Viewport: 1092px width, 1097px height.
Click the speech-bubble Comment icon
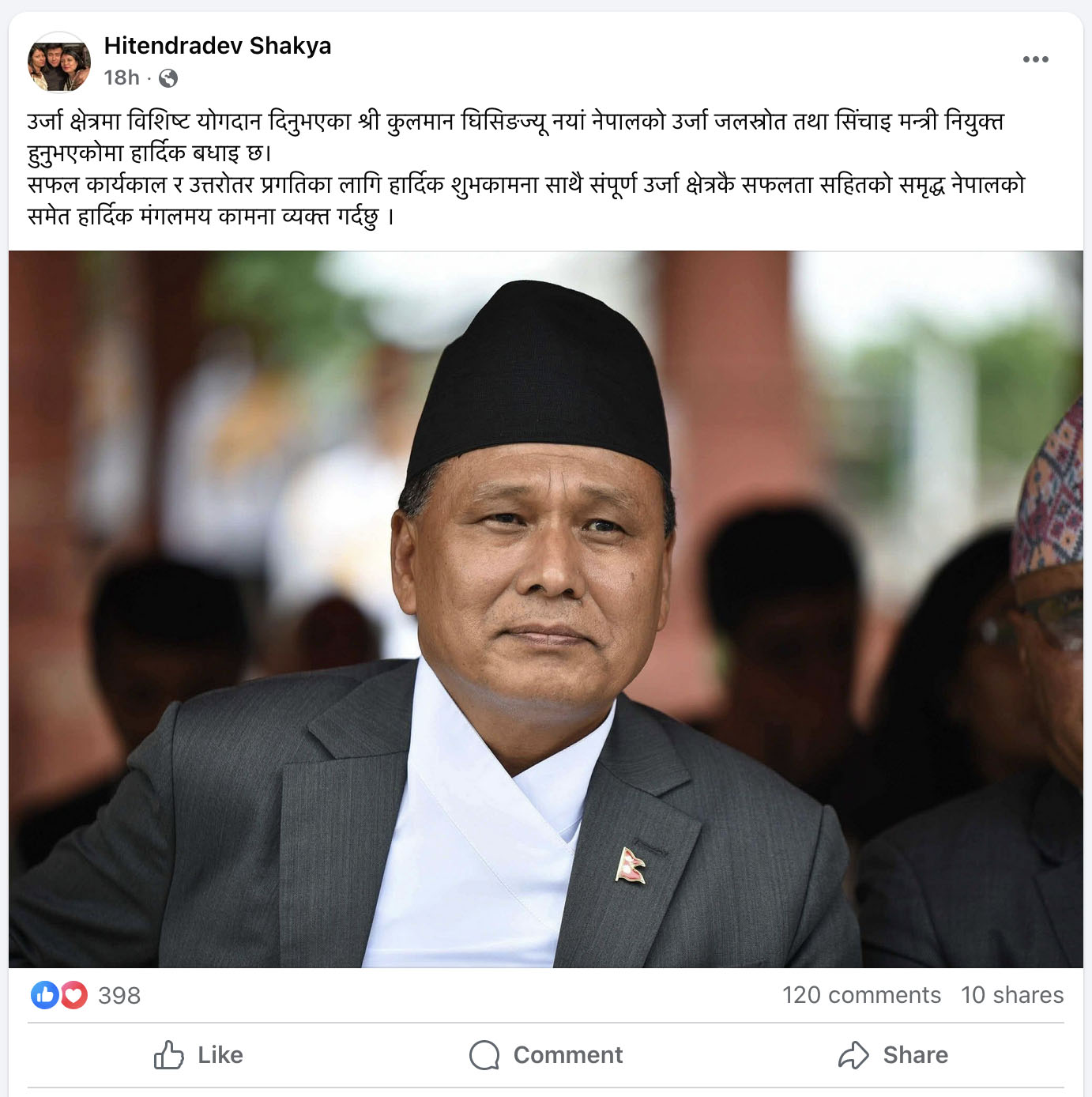point(484,1055)
